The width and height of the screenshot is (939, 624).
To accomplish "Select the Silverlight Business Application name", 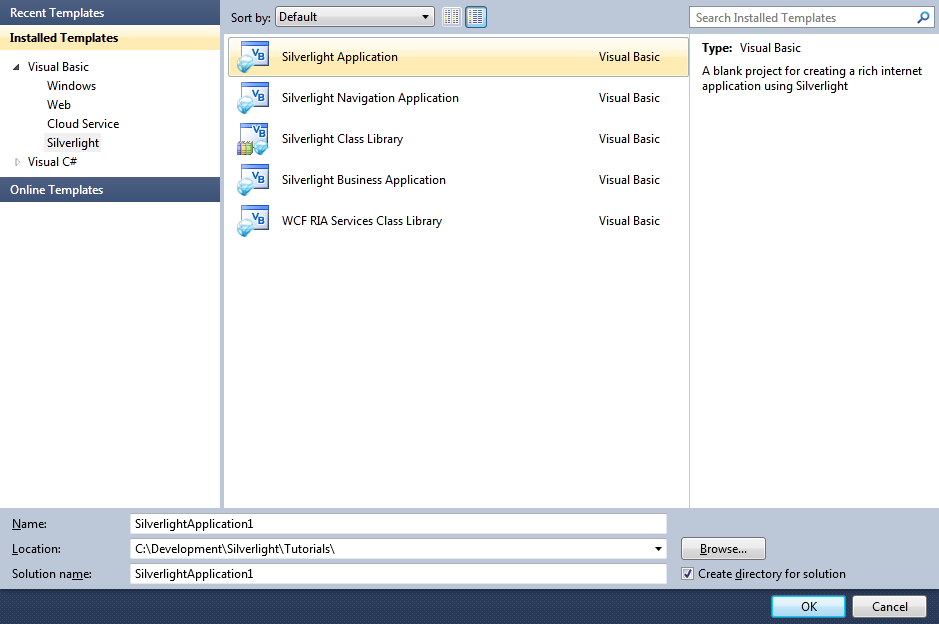I will click(364, 180).
